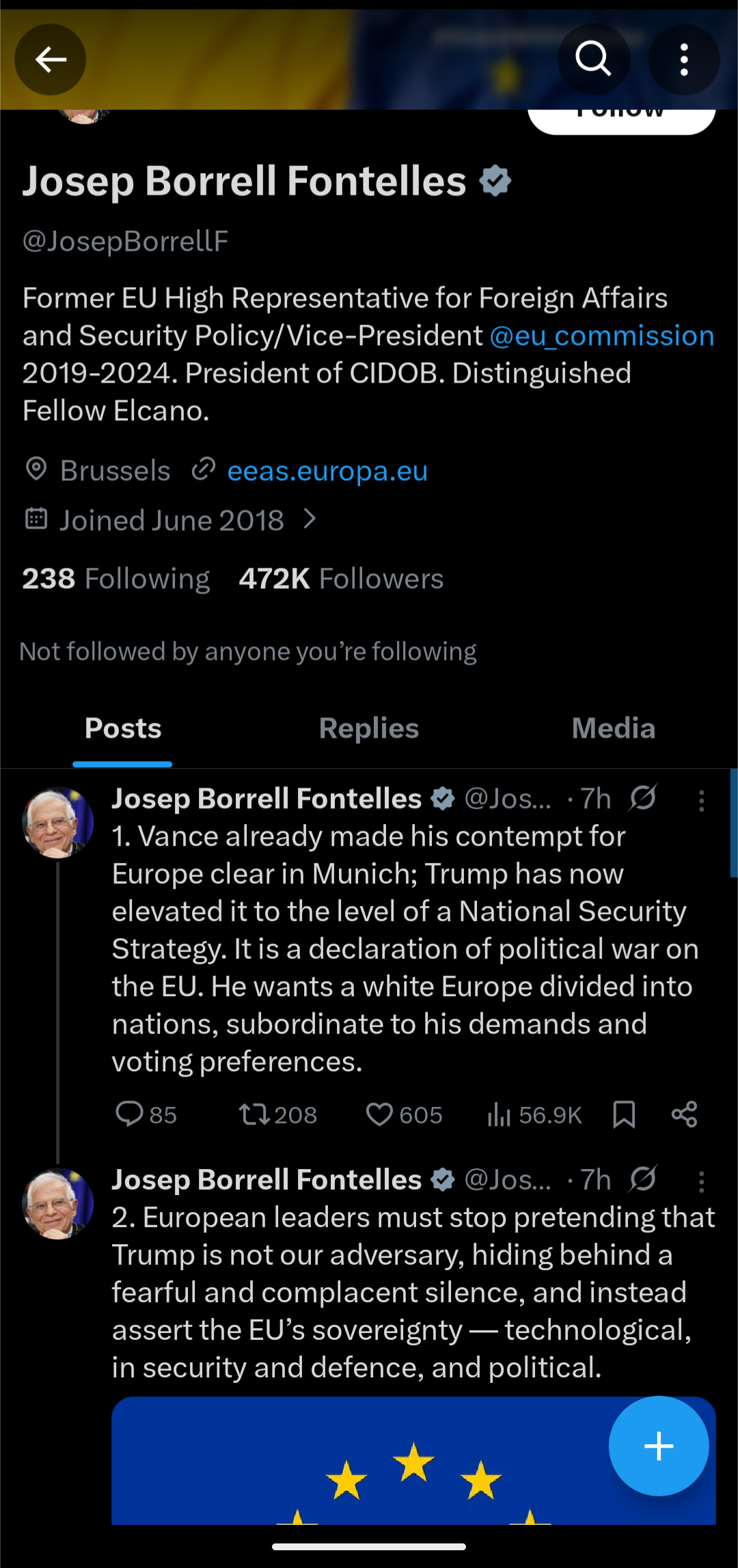Viewport: 738px width, 1568px height.
Task: Bookmark the first post
Action: (624, 1114)
